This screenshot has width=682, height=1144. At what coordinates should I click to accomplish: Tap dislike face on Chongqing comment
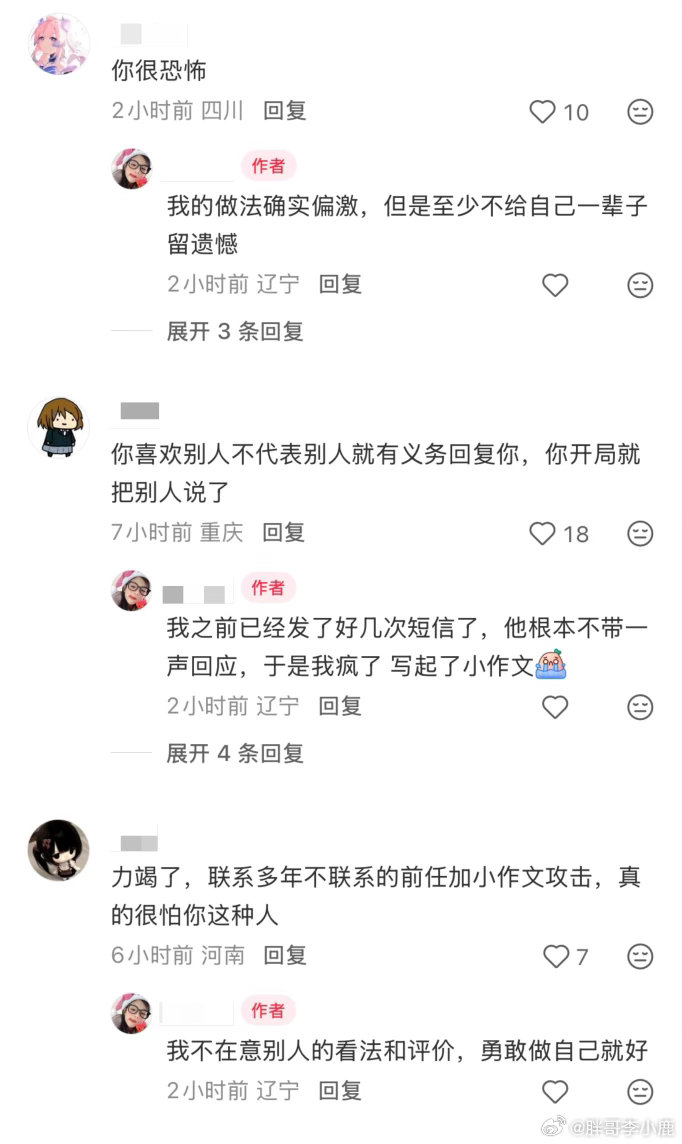[640, 533]
